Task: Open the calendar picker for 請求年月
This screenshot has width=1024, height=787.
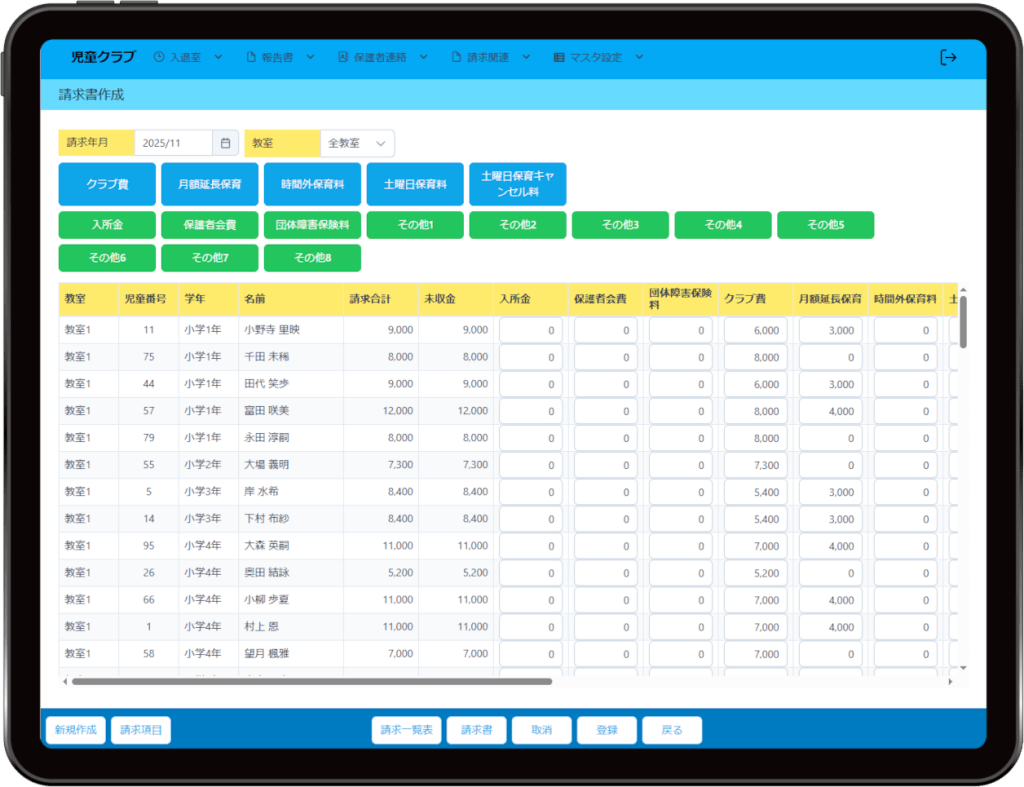Action: click(x=226, y=143)
